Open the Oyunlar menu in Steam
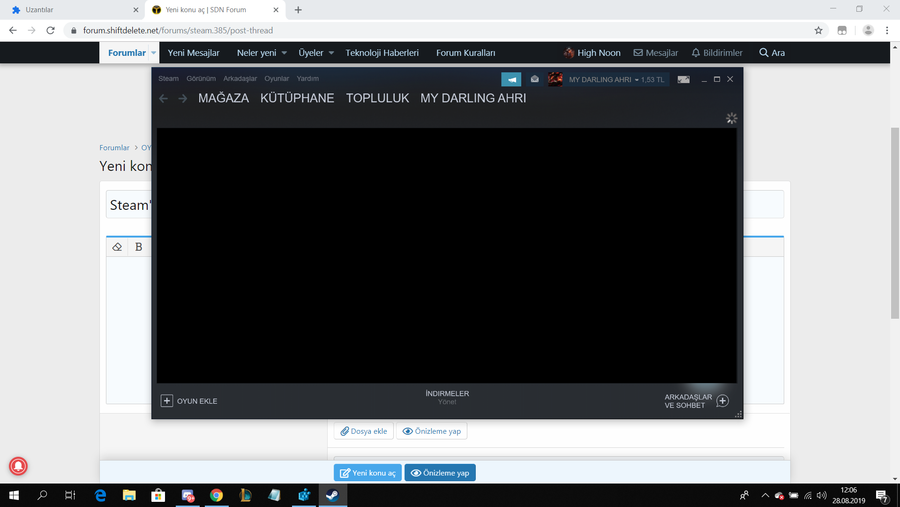 coord(277,79)
